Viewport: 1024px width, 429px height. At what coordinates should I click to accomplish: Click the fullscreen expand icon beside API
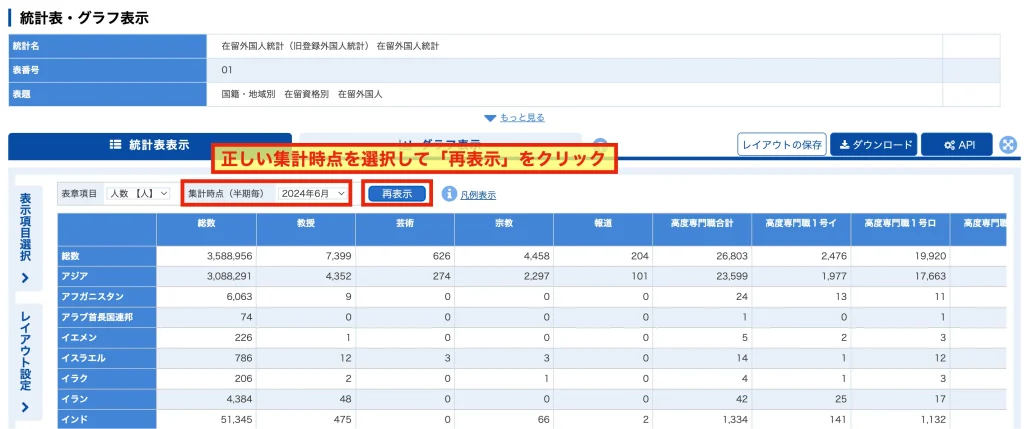(x=1008, y=145)
